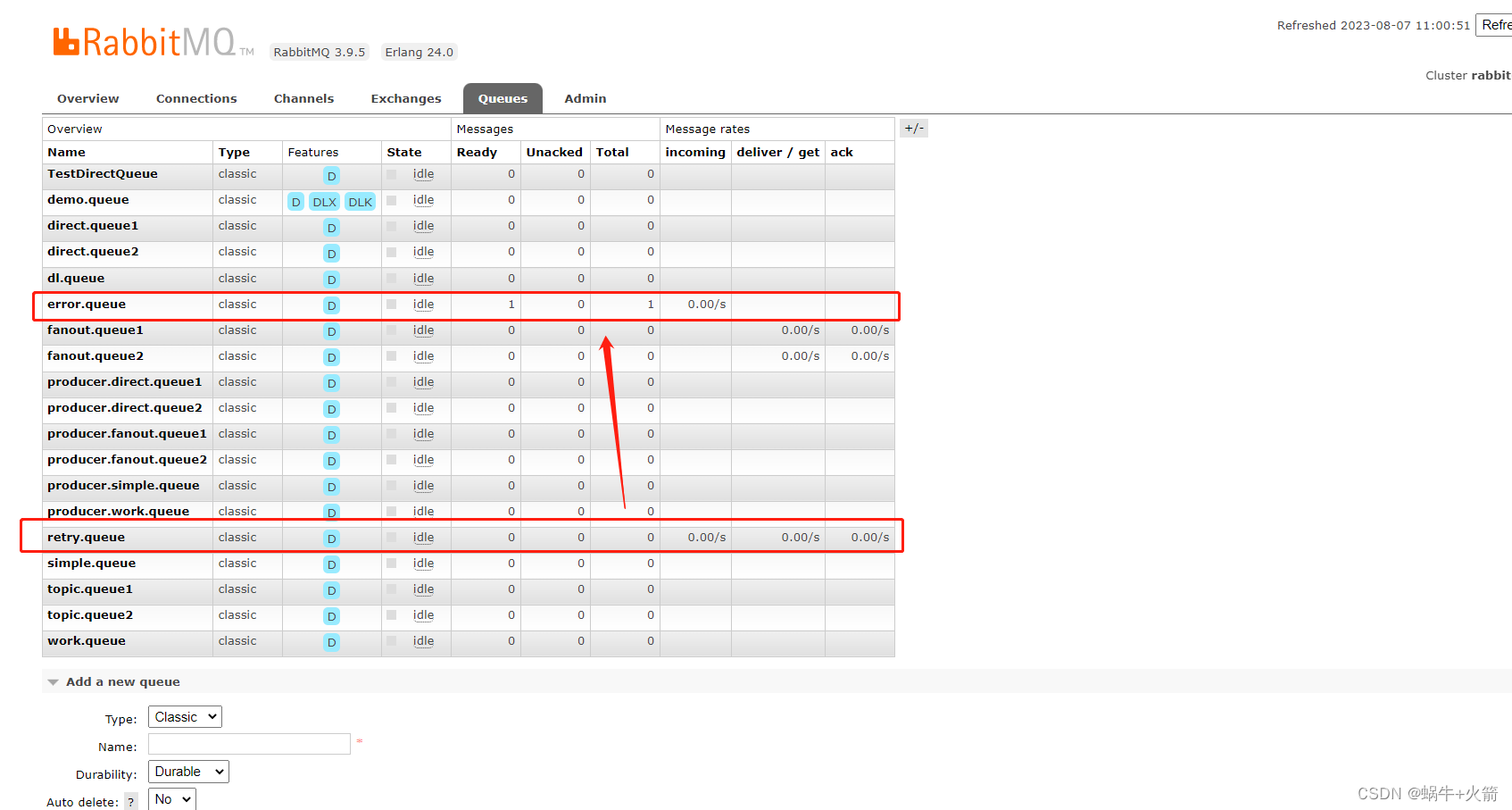
Task: Click the D badge for producer.direct.queue1
Action: click(331, 383)
